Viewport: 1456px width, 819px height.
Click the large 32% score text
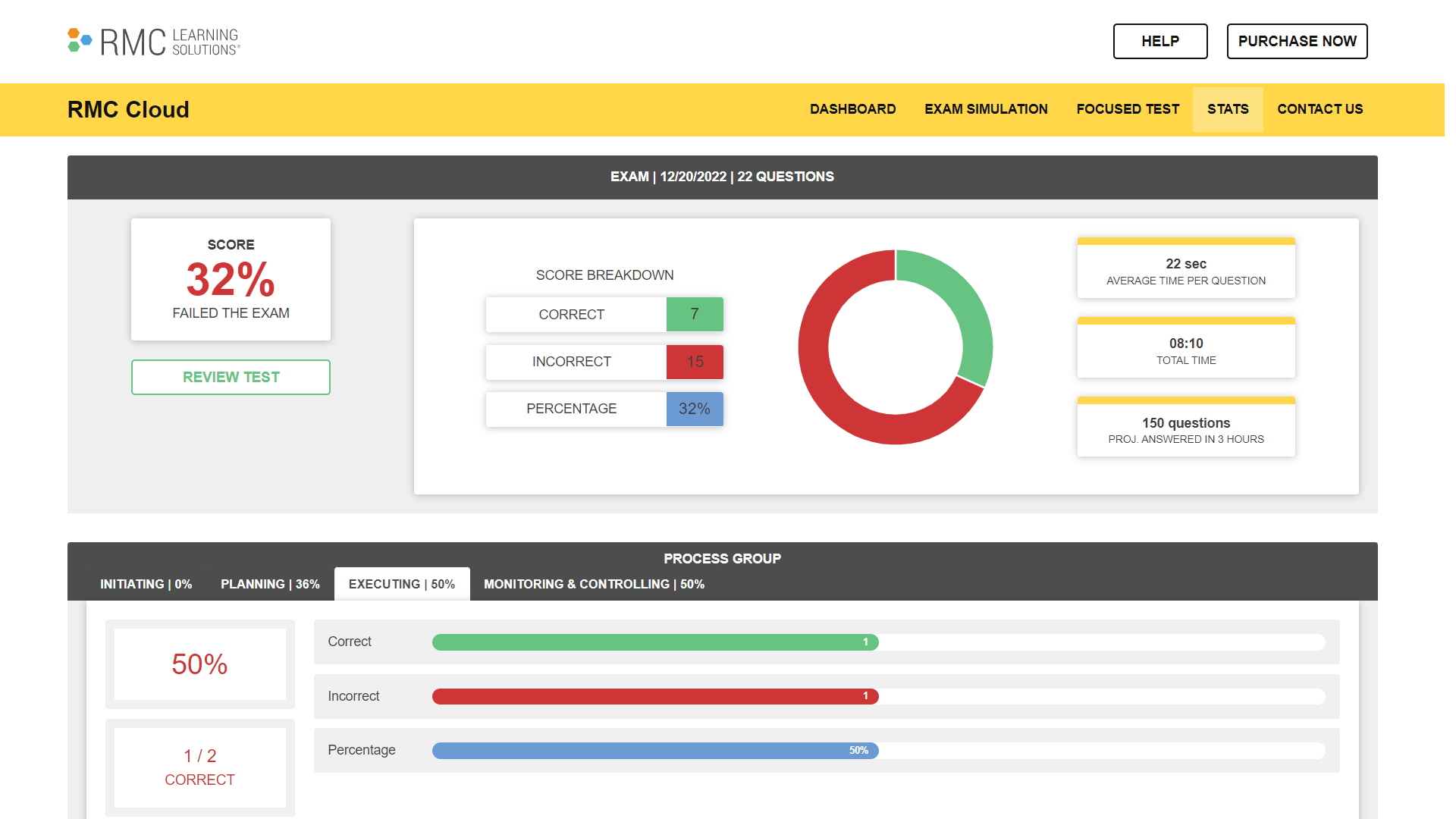click(x=231, y=279)
